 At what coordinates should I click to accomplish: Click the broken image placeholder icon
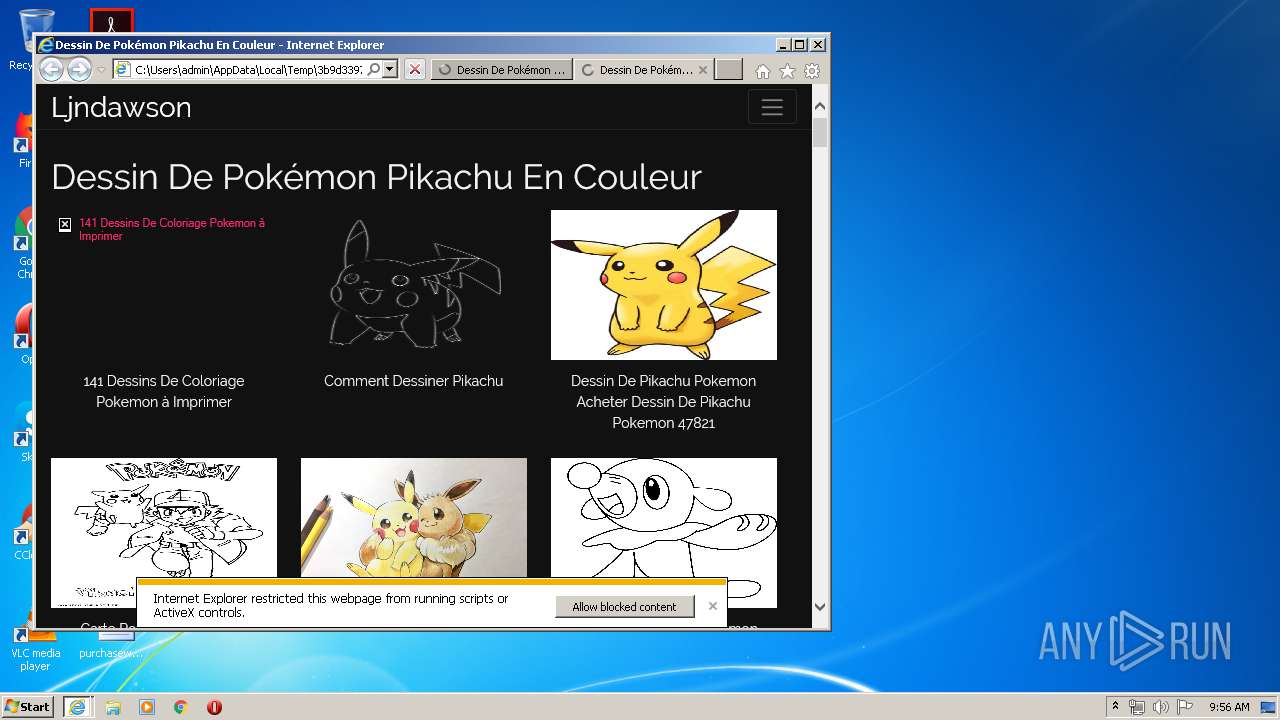point(65,225)
